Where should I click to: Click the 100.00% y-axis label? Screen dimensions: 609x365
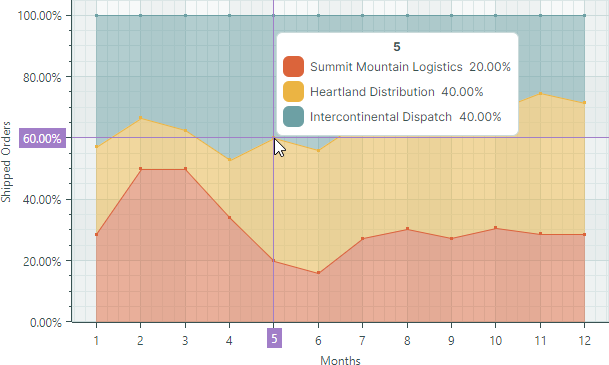40,16
